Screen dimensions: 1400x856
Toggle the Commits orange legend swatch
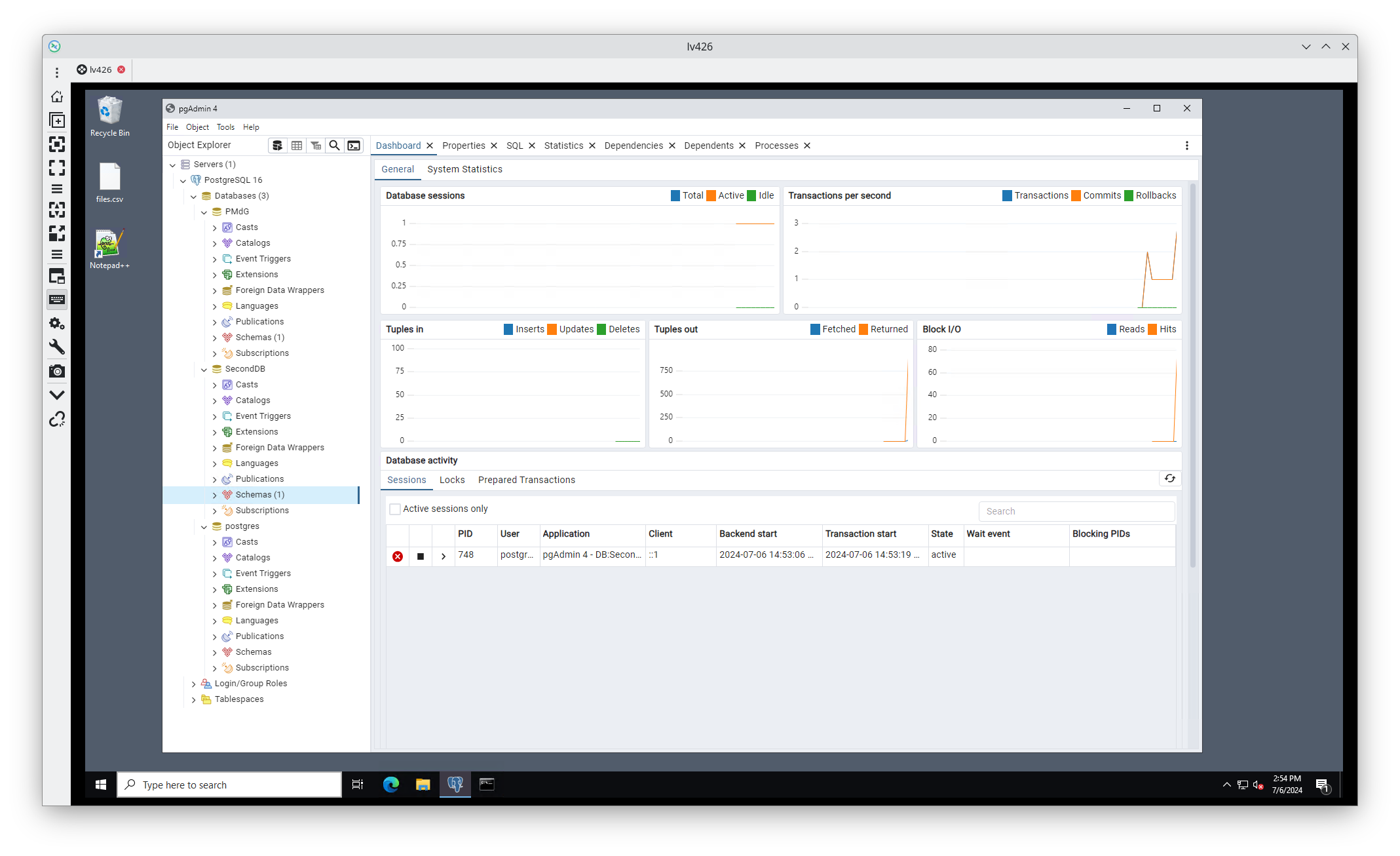1076,195
